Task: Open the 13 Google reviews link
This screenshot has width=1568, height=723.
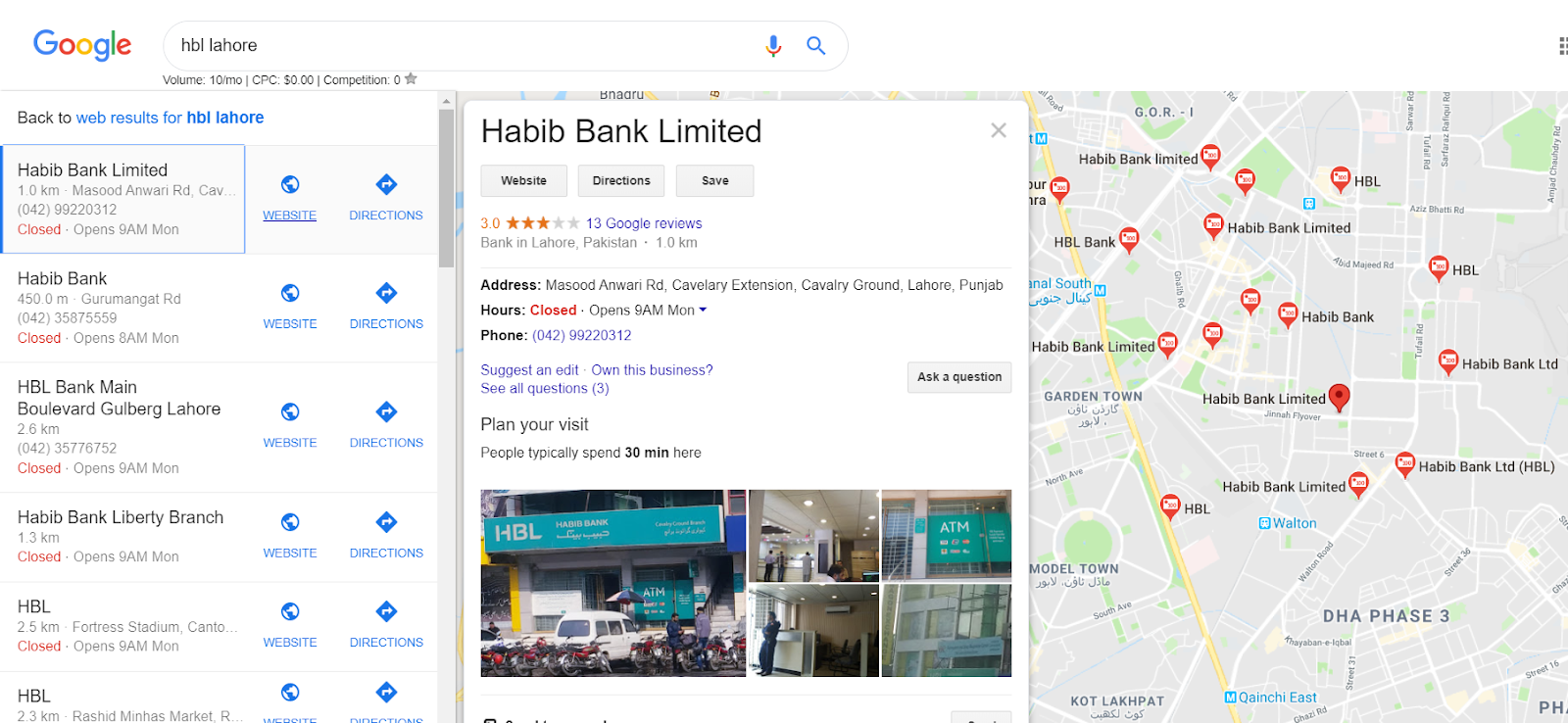Action: click(644, 223)
